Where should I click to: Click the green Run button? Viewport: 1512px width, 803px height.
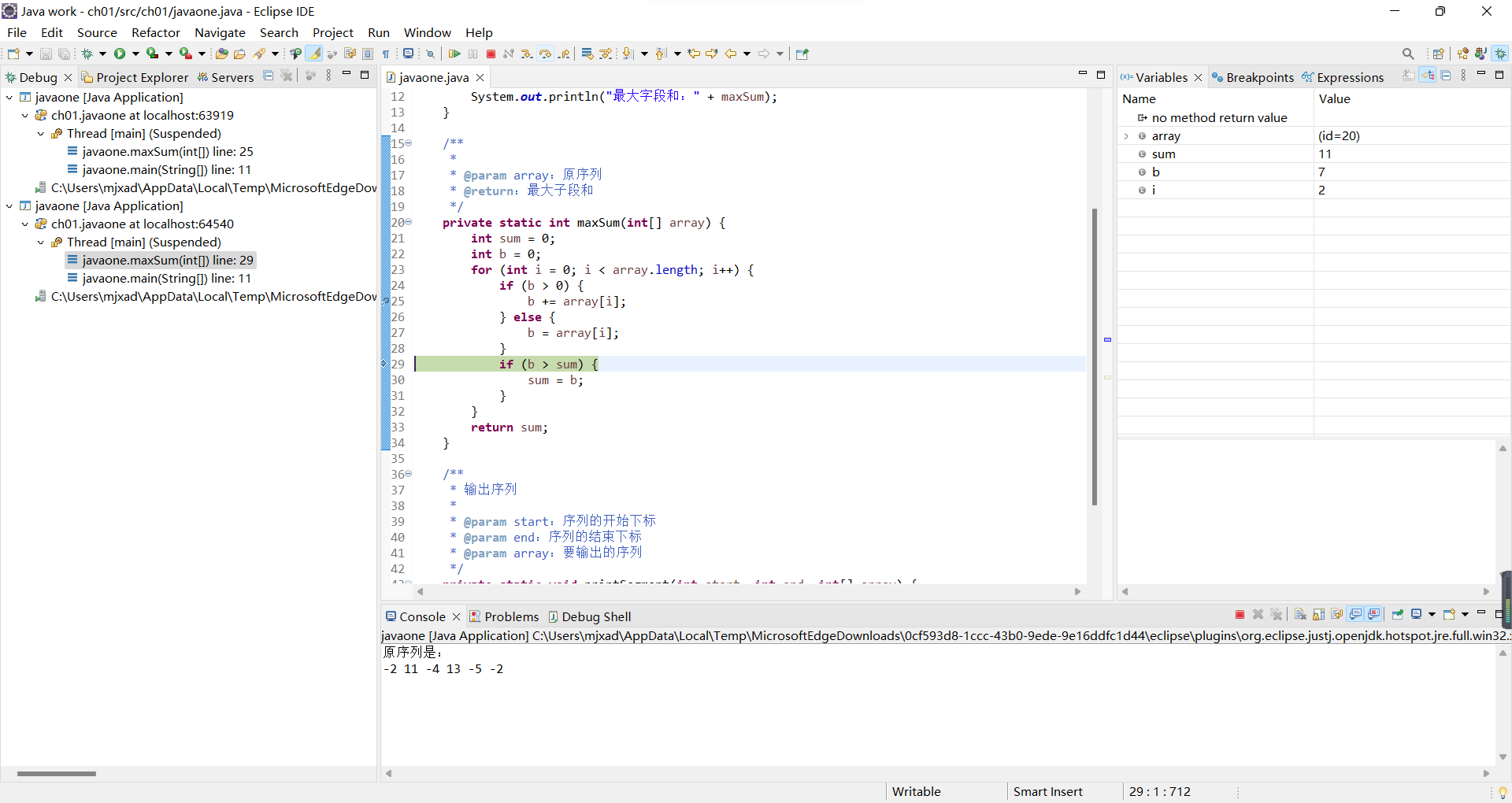click(x=120, y=54)
